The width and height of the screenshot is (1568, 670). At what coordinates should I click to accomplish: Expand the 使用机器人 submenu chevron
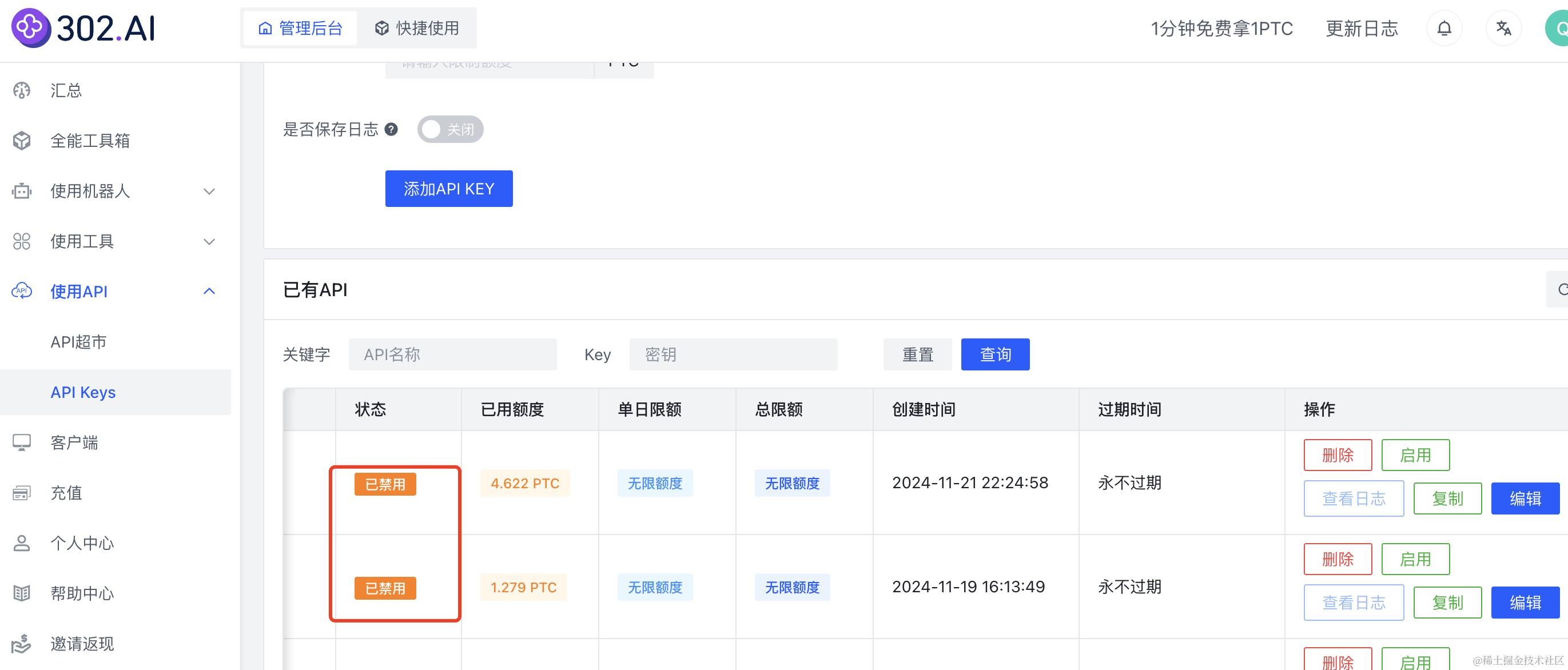click(x=209, y=191)
